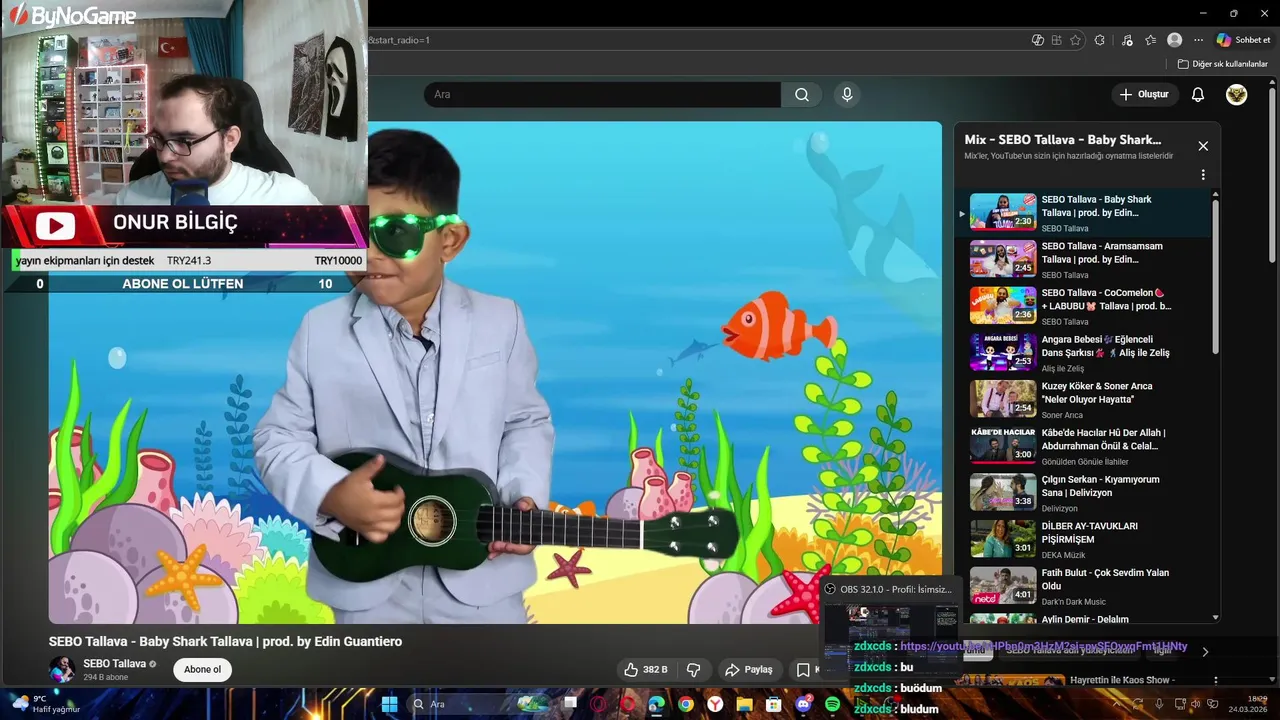
Task: Click the YouTube search magnifier button
Action: (802, 95)
